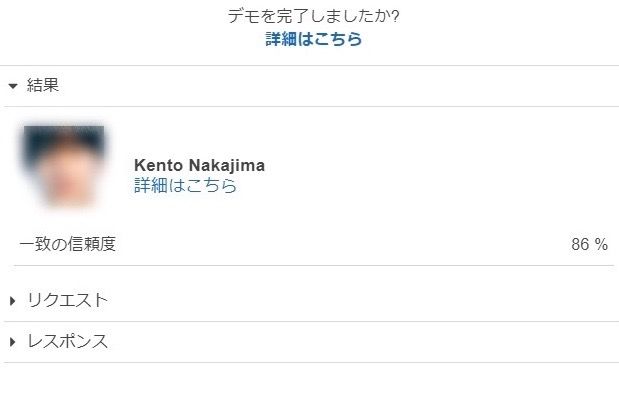
Task: Show response details via レスポンス header
Action: tap(67, 342)
